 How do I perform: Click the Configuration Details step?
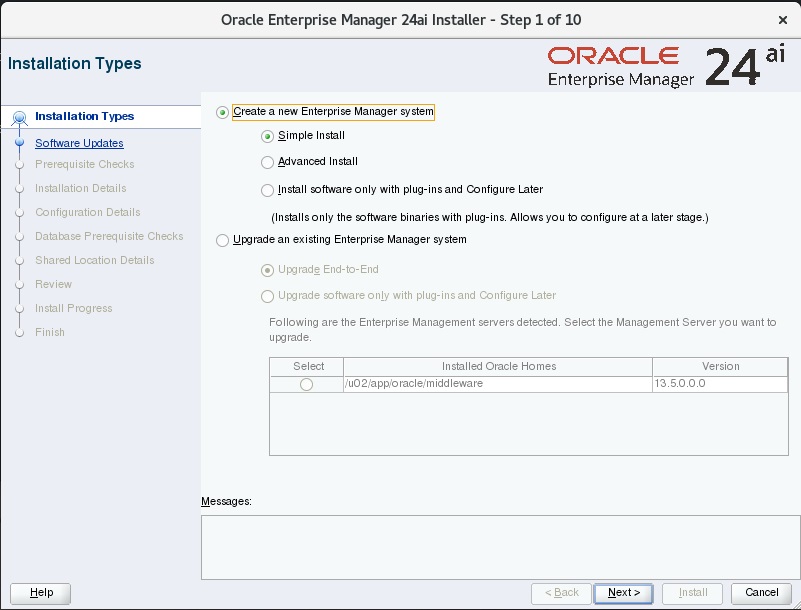(x=87, y=212)
